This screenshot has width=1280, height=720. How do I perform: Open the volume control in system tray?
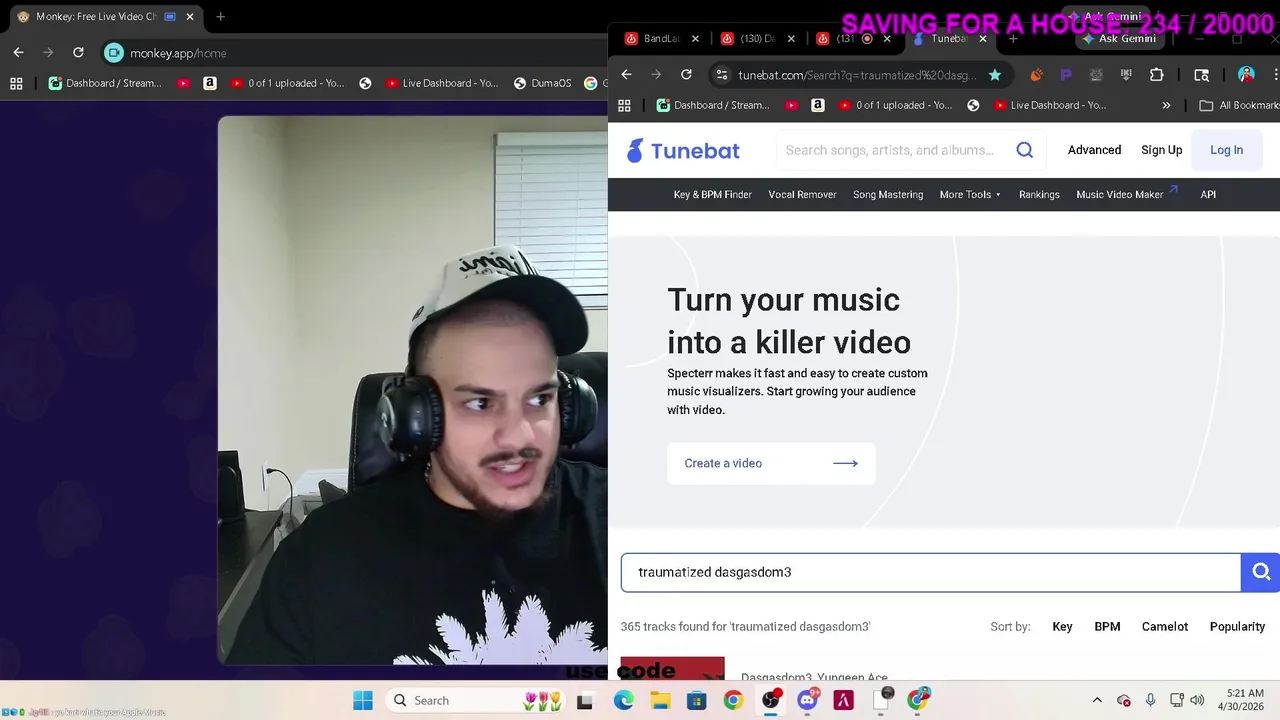click(x=1197, y=700)
